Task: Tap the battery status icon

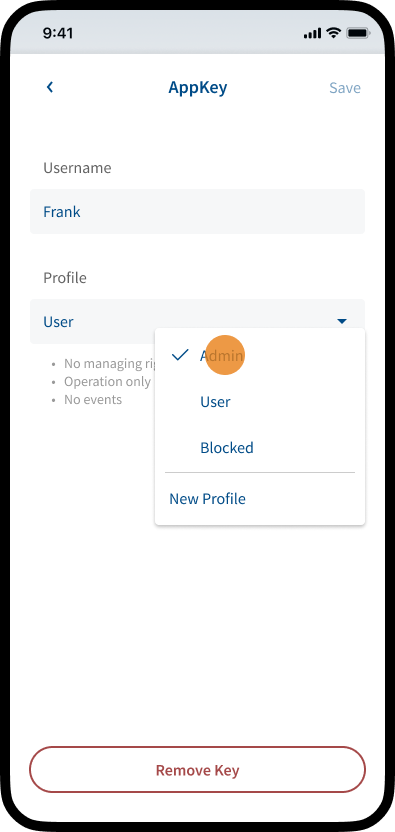Action: (358, 33)
